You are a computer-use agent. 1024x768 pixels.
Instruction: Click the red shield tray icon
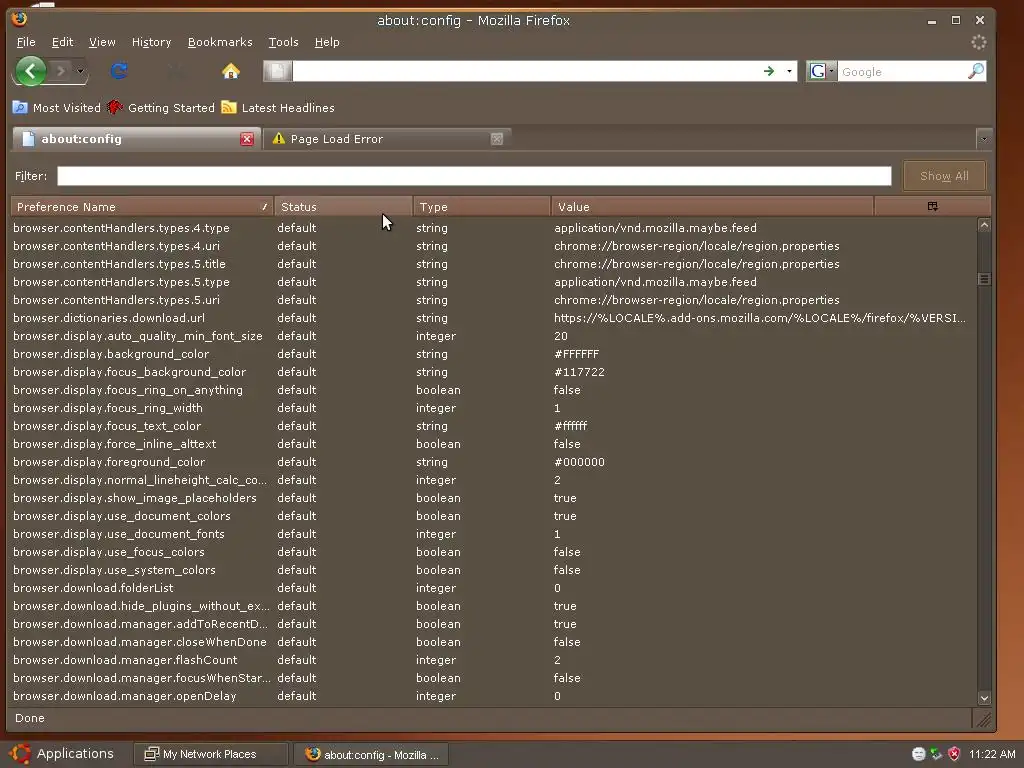[954, 754]
